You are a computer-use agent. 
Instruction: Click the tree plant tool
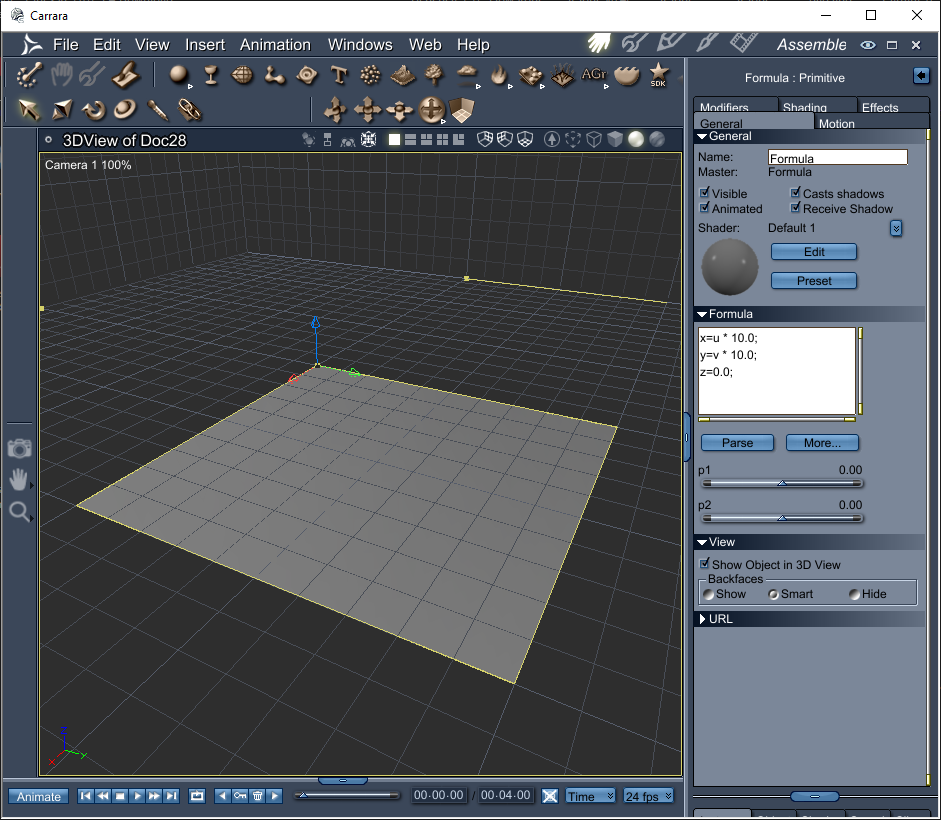coord(434,75)
